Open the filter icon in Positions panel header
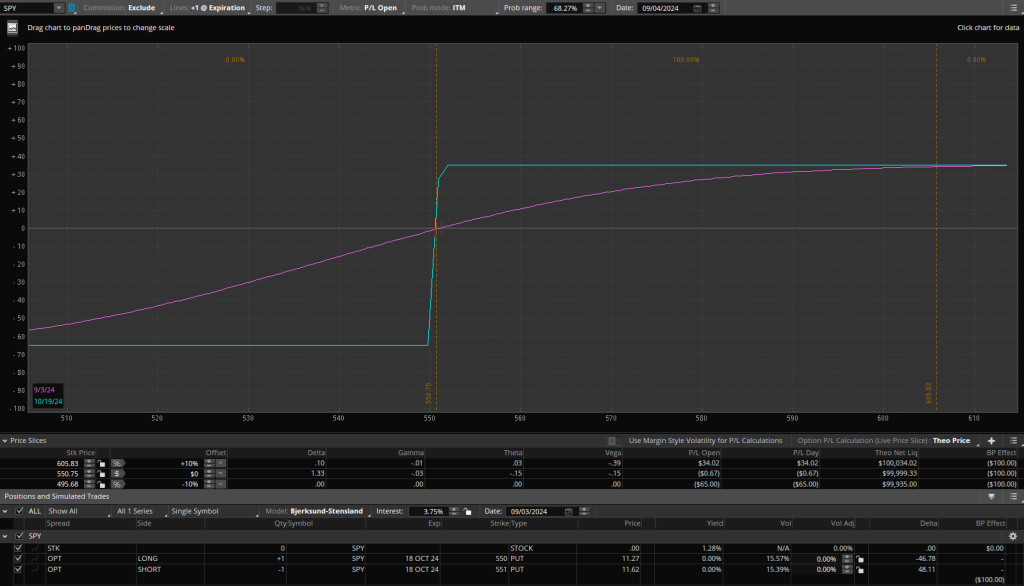The image size is (1024, 586). [x=992, y=496]
